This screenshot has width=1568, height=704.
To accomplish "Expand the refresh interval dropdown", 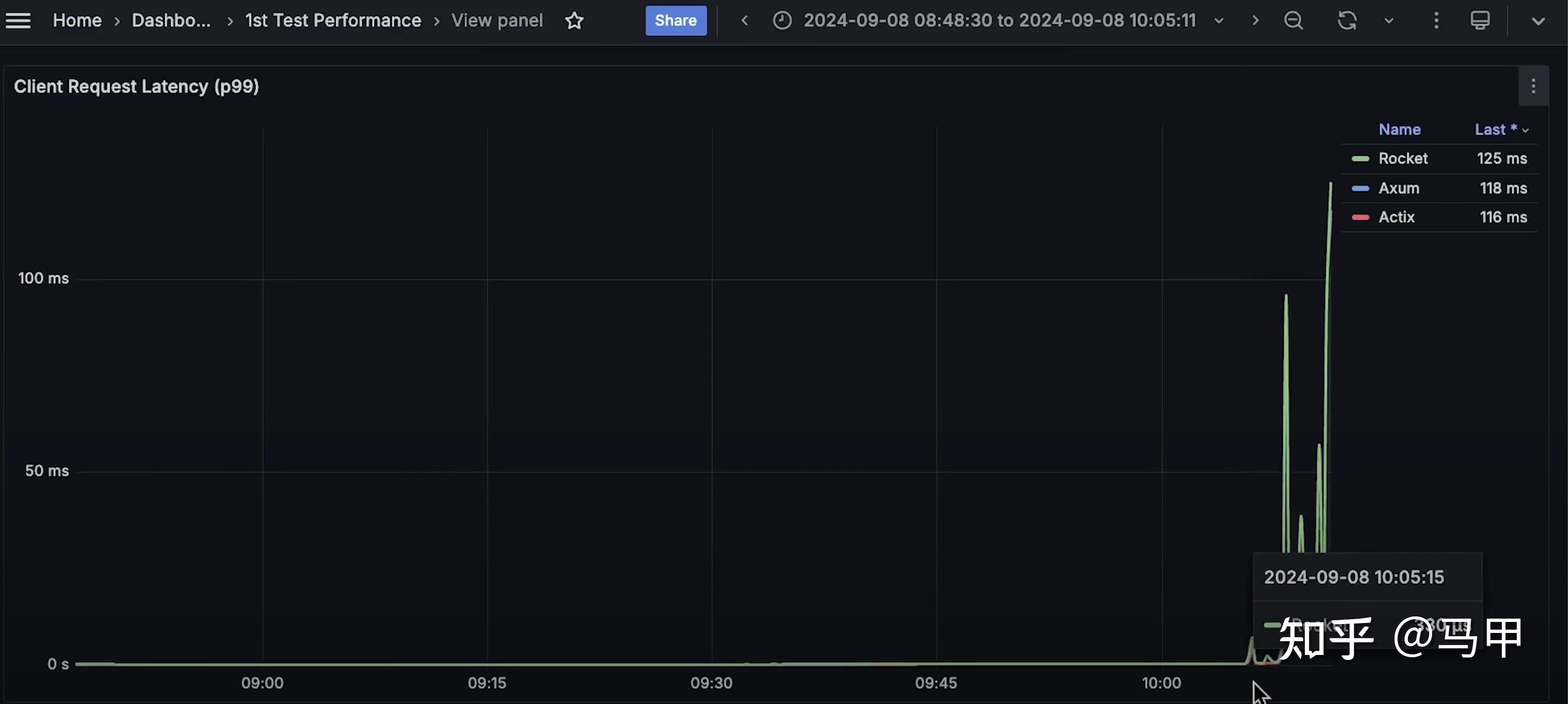I will click(1389, 21).
